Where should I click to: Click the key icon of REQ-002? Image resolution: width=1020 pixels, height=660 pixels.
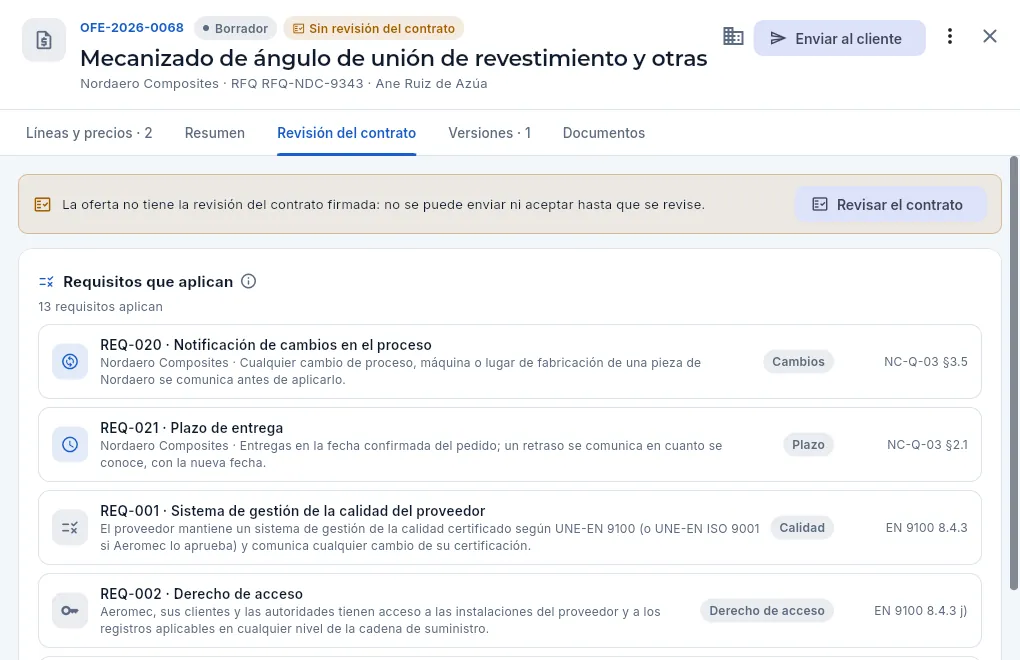[70, 611]
